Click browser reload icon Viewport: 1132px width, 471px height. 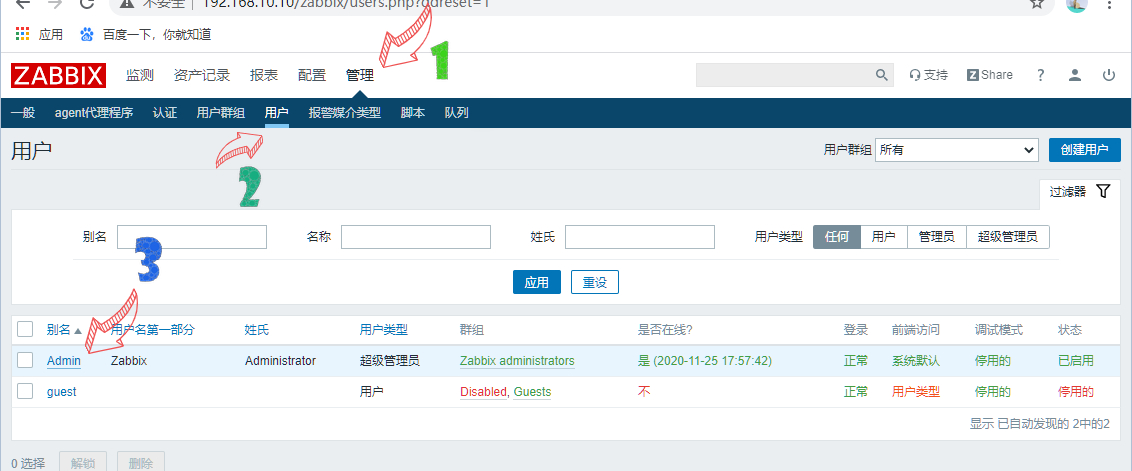87,4
